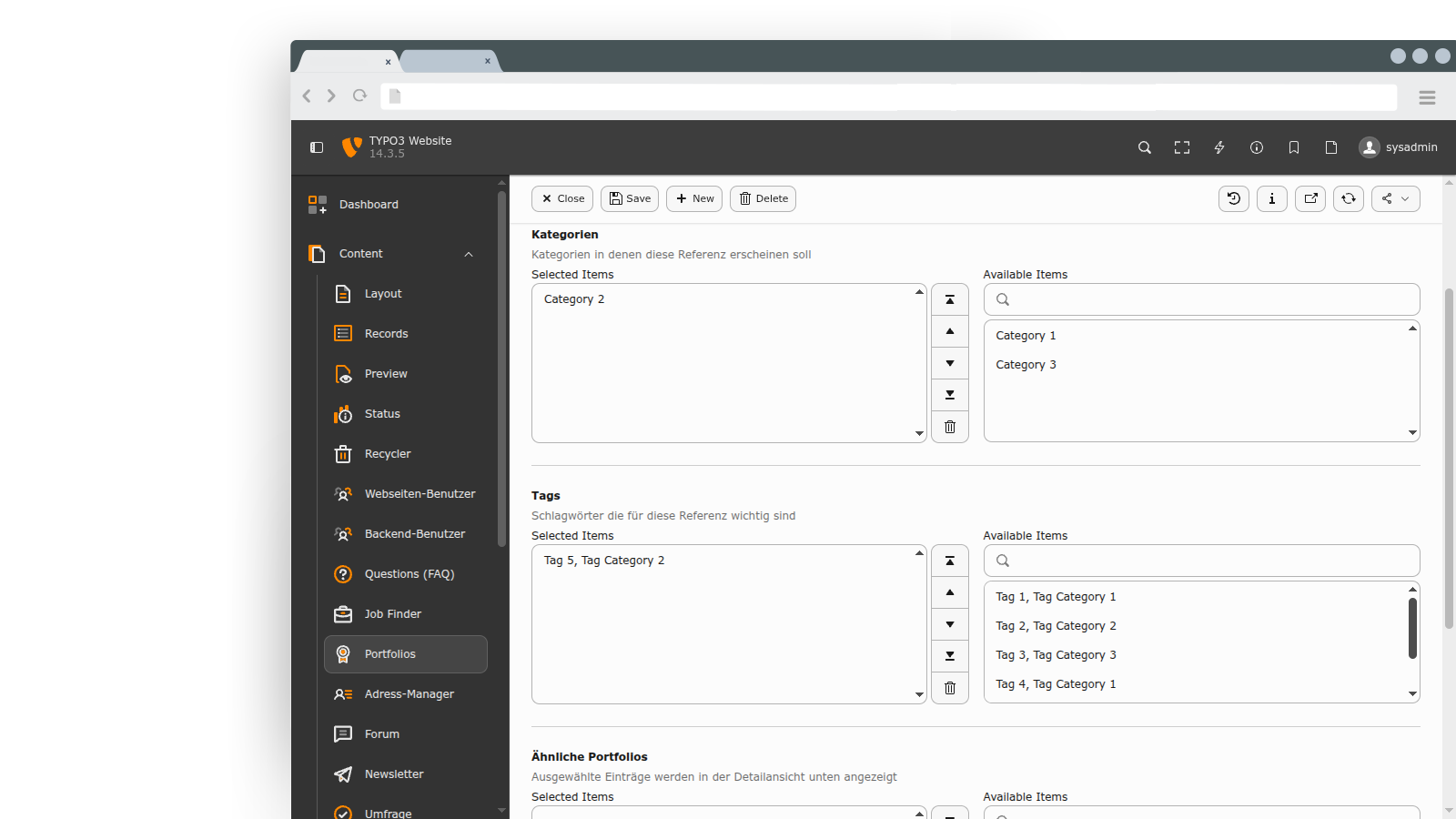Open the Newsletter module

pyautogui.click(x=406, y=774)
